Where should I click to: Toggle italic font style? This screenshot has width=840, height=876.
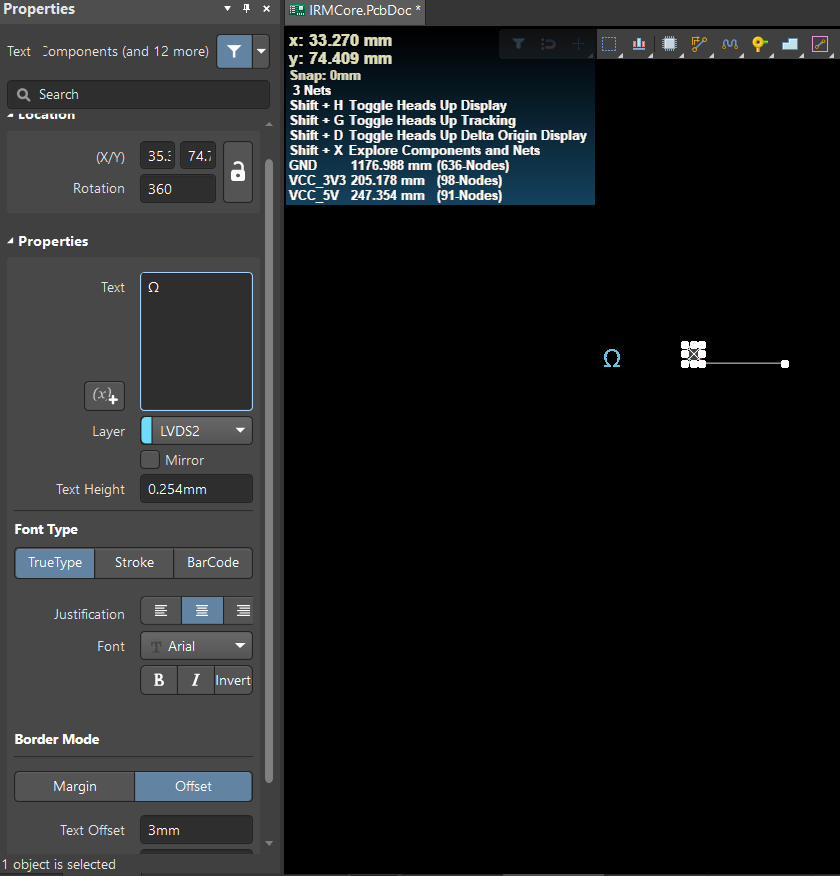pos(196,680)
